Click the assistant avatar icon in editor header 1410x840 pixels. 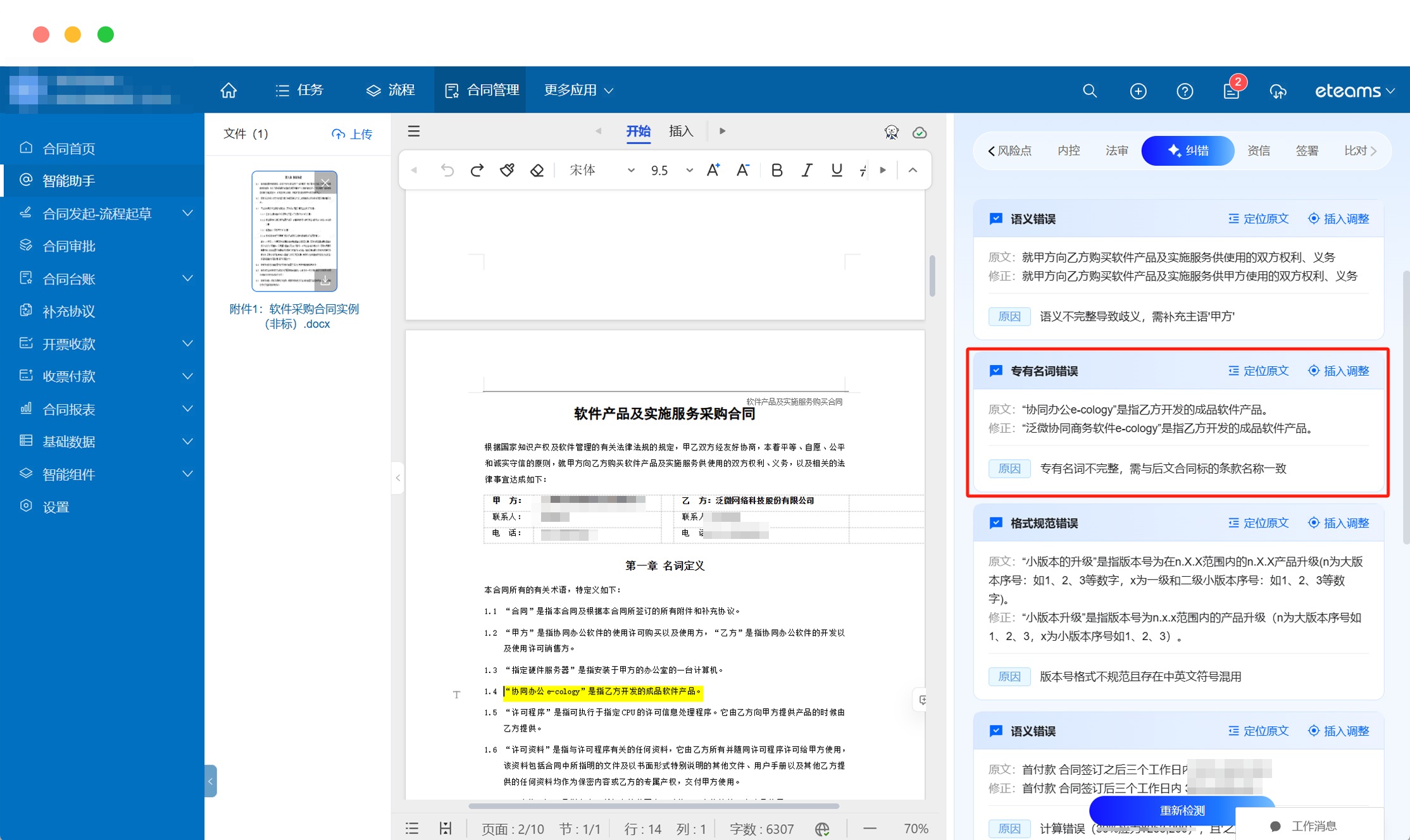892,132
